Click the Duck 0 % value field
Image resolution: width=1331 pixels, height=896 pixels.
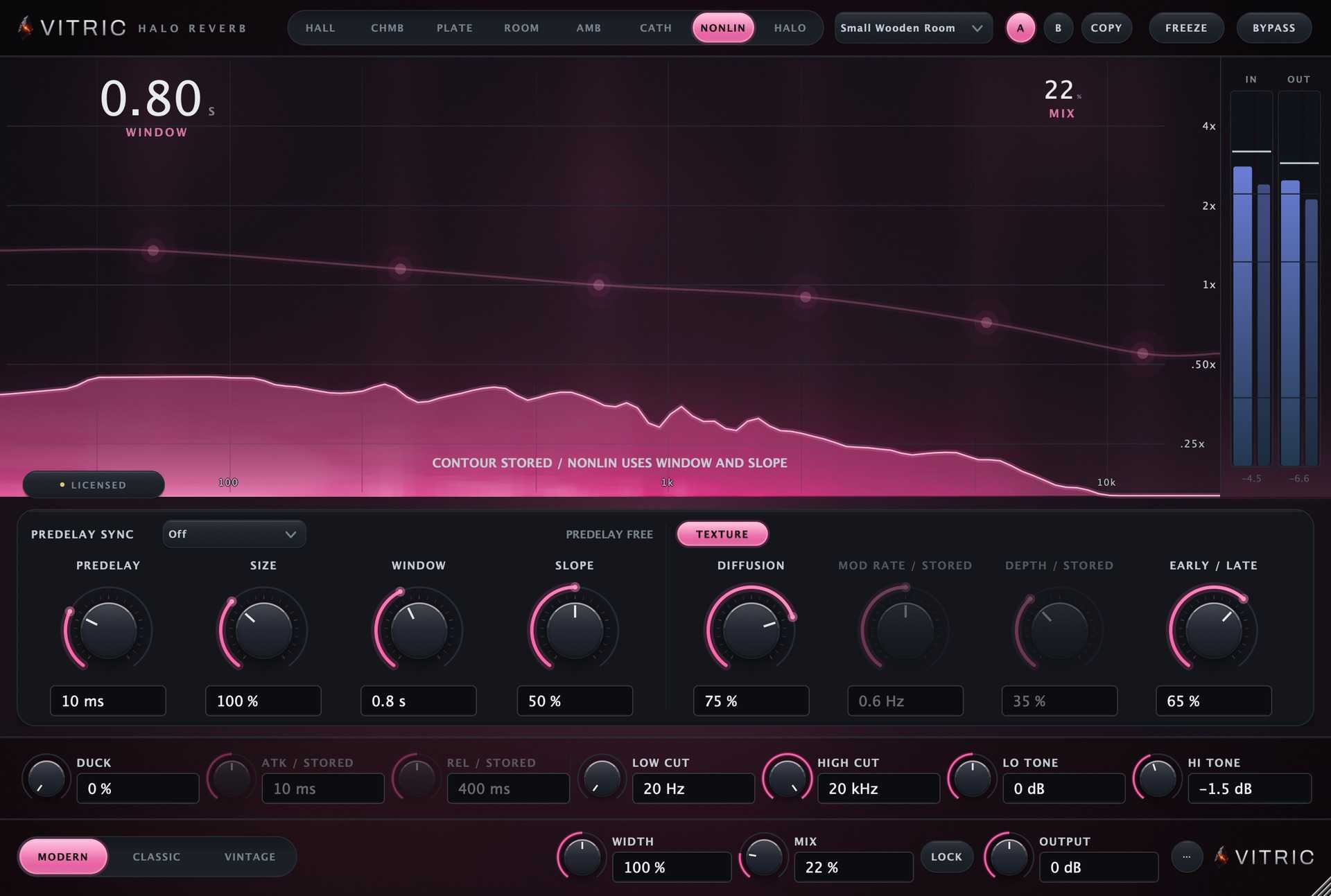(x=138, y=789)
